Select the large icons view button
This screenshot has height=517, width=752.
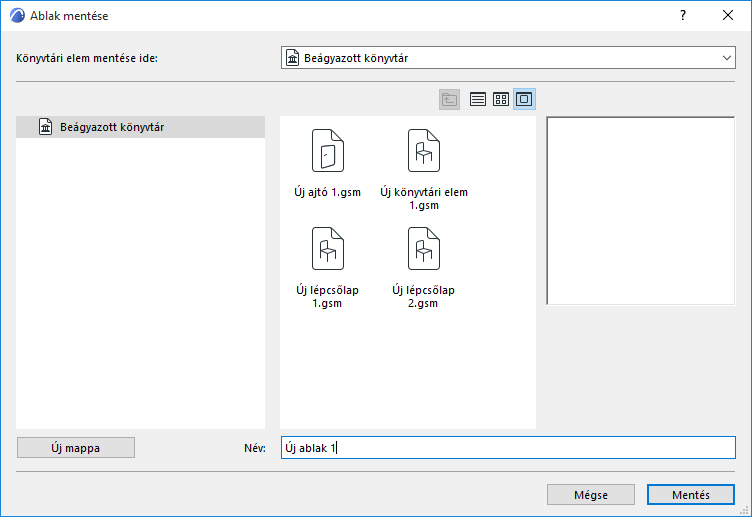pyautogui.click(x=524, y=99)
